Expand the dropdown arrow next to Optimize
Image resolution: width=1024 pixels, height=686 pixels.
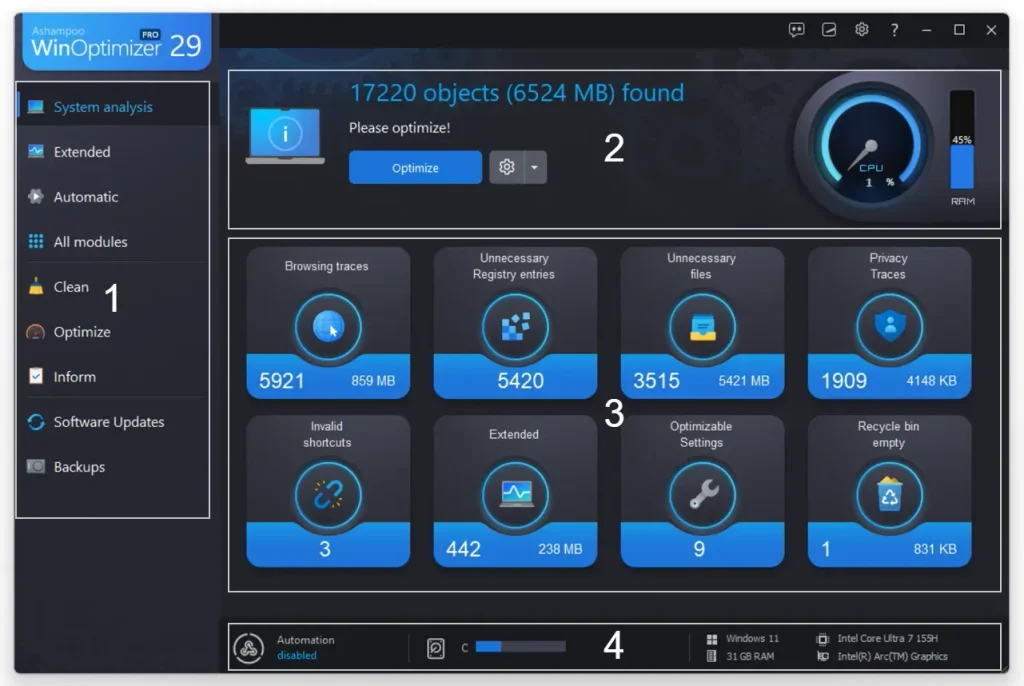(535, 167)
